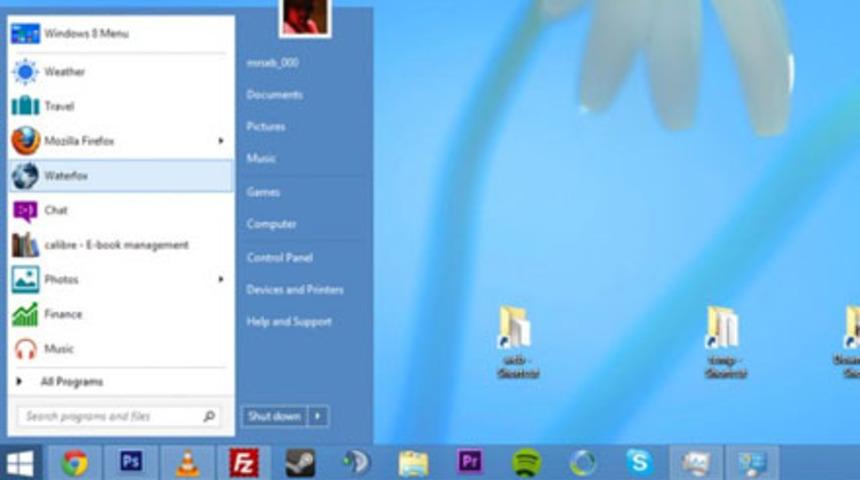Open Google Chrome from taskbar
Image resolution: width=860 pixels, height=480 pixels.
point(75,463)
